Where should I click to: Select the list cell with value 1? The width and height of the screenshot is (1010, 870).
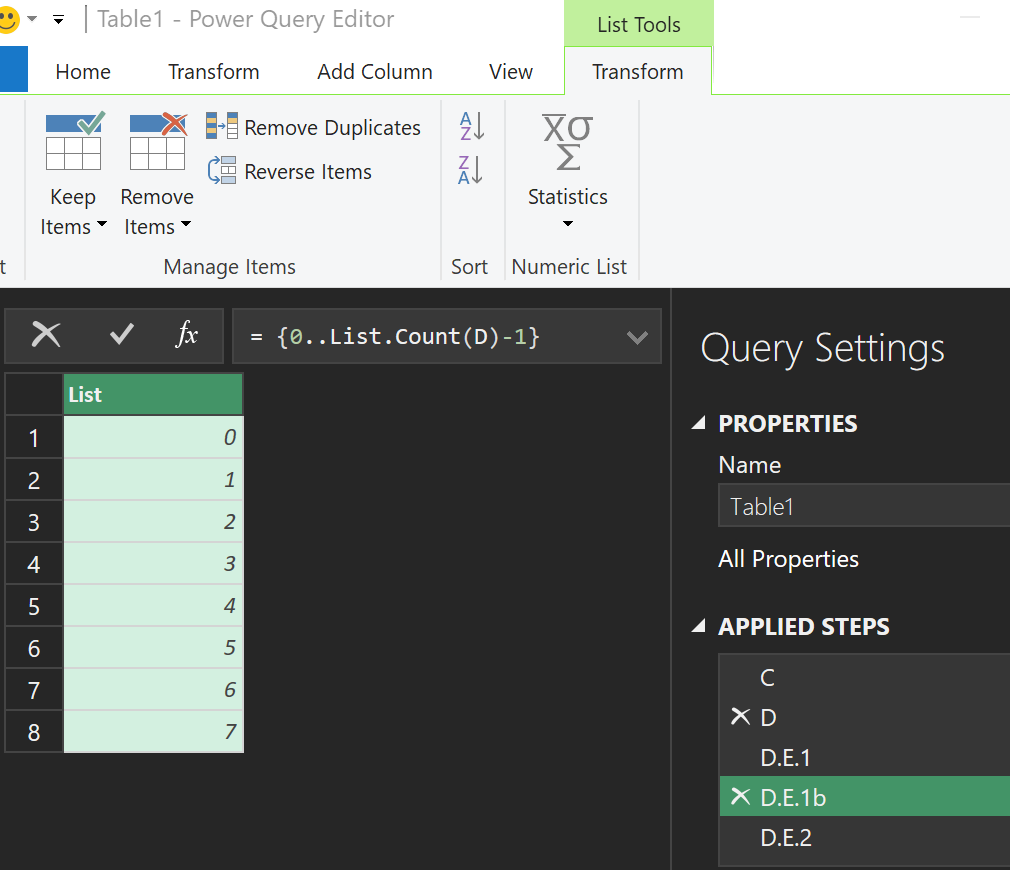point(153,480)
